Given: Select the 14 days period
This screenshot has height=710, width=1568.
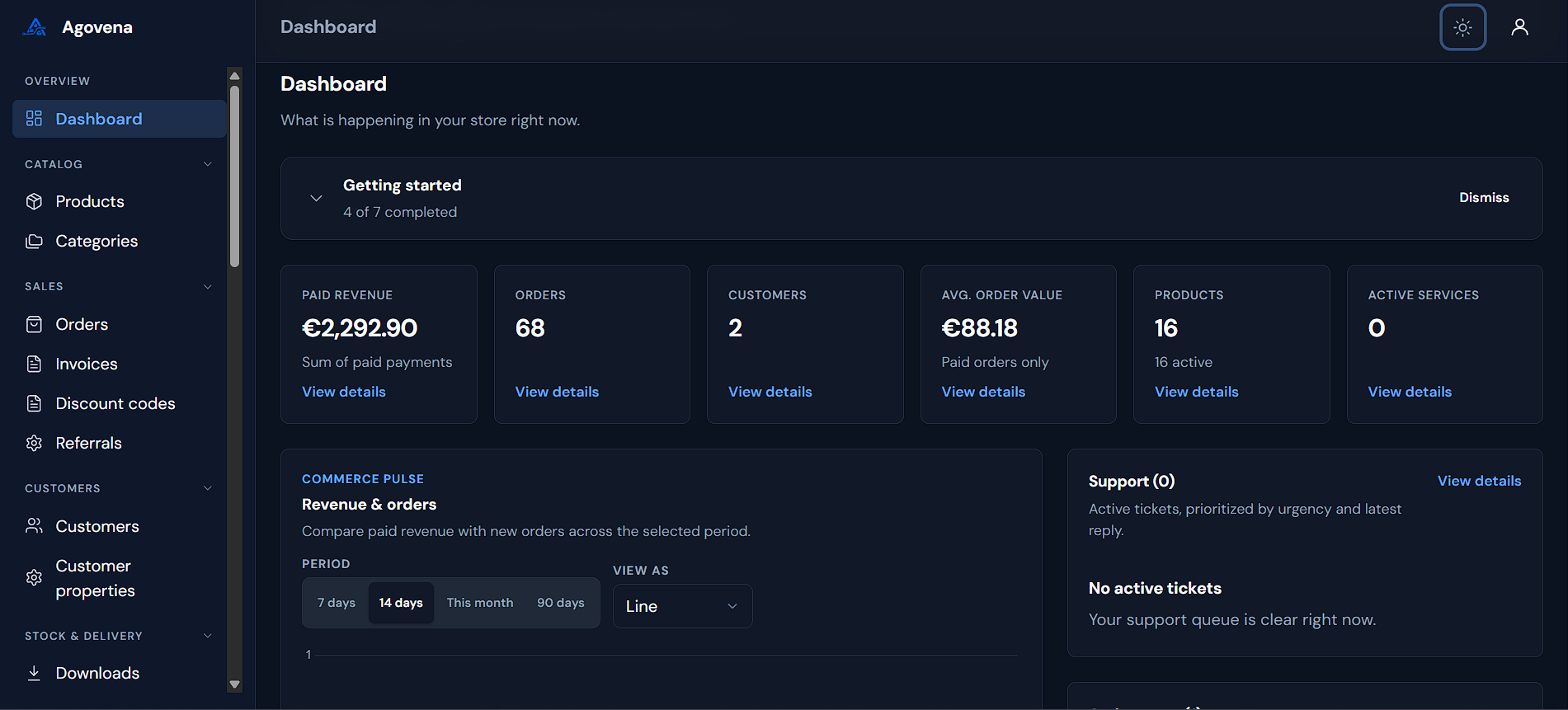Looking at the screenshot, I should pyautogui.click(x=401, y=603).
